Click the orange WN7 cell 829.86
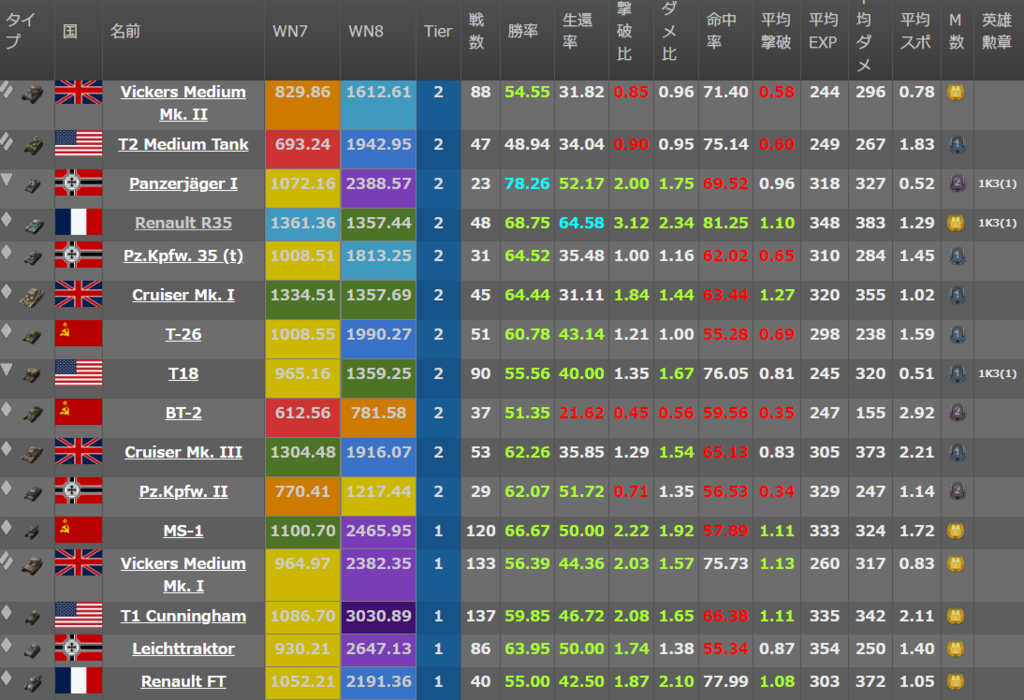 click(x=302, y=104)
